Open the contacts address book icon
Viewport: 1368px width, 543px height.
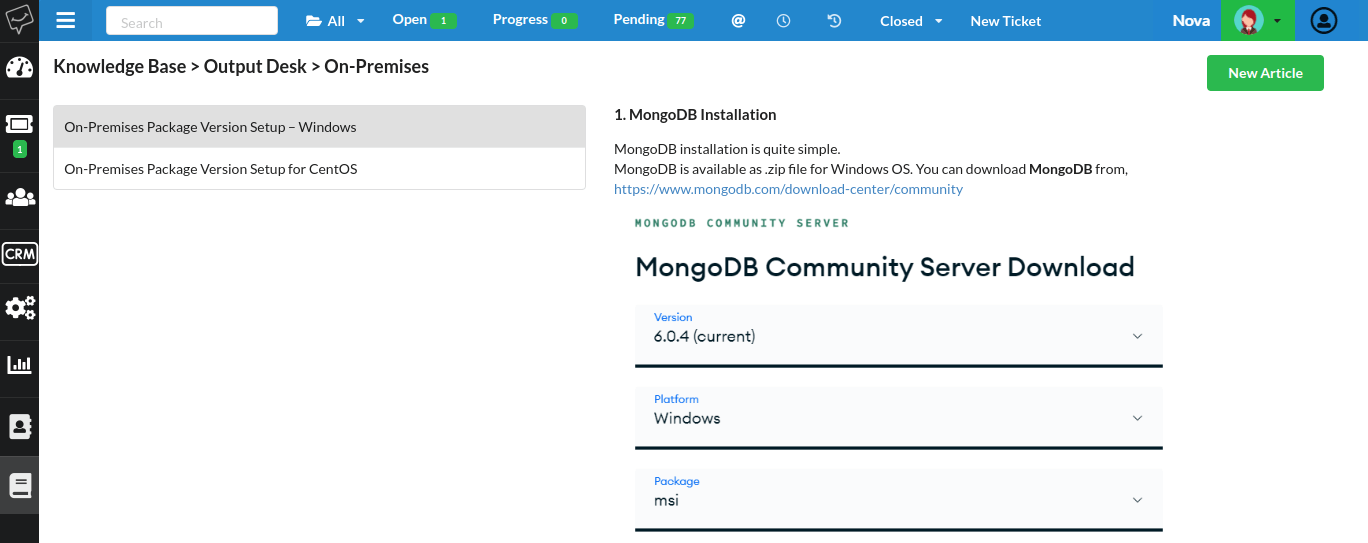point(19,427)
